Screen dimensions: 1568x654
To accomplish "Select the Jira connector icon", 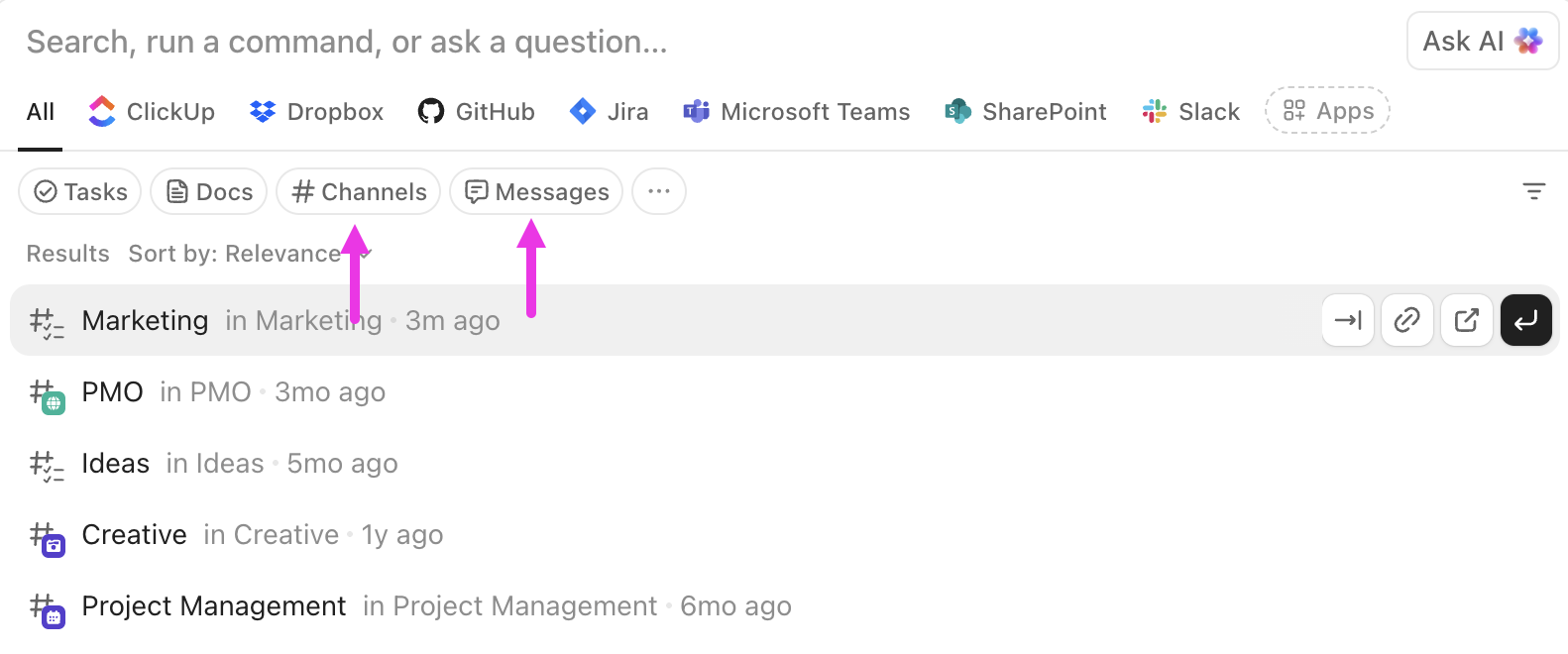I will (x=583, y=111).
